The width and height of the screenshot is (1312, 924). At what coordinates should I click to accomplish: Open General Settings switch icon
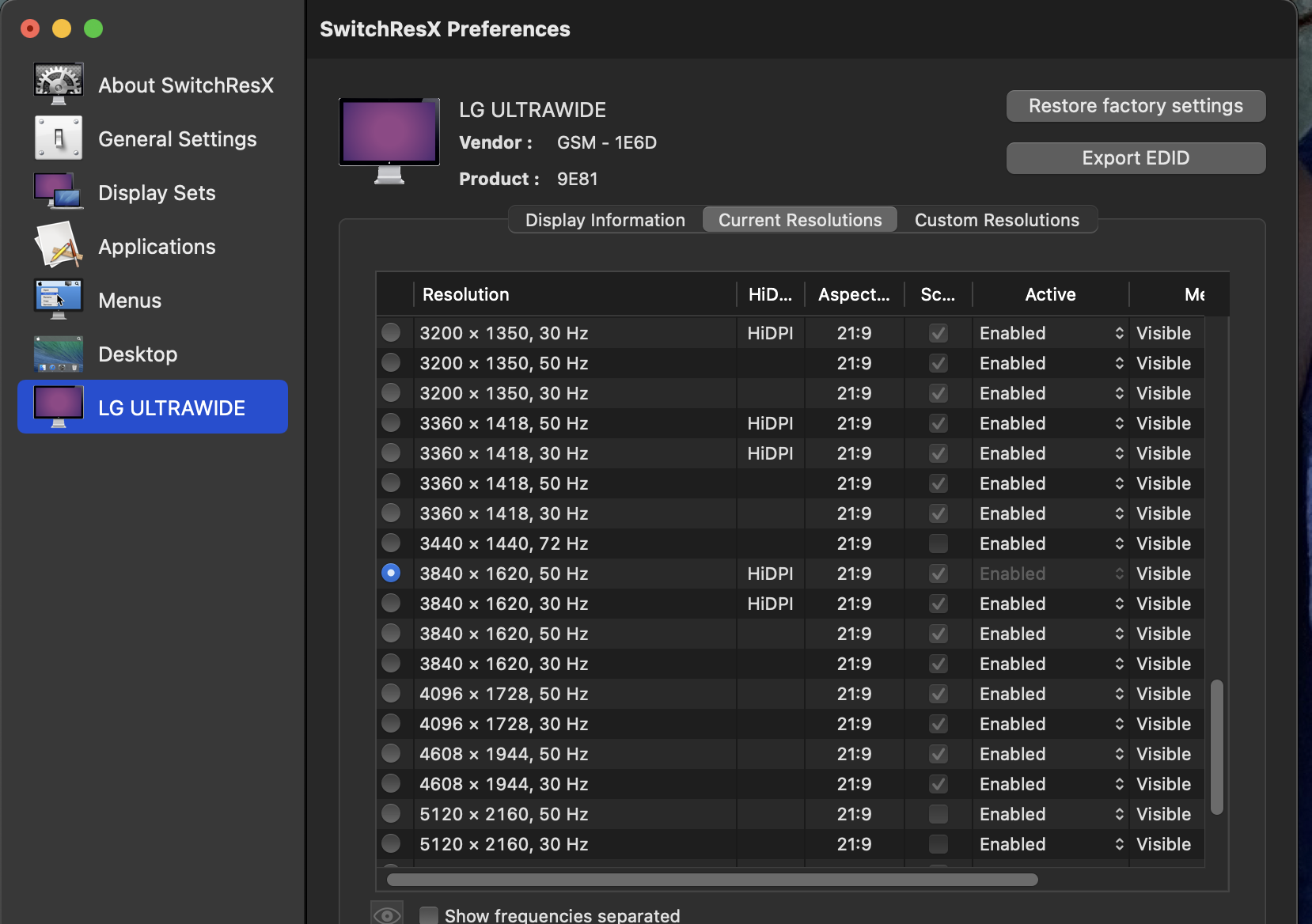(x=58, y=138)
